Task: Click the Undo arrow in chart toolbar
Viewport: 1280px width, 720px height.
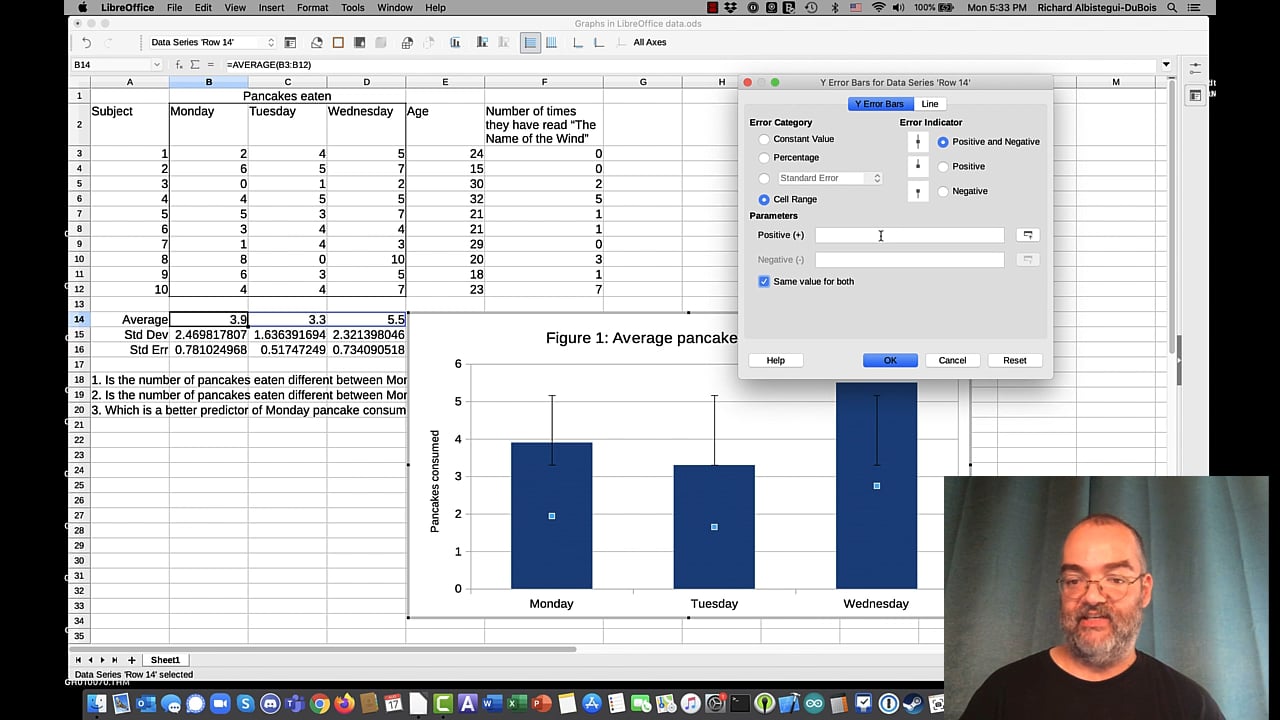Action: click(86, 43)
